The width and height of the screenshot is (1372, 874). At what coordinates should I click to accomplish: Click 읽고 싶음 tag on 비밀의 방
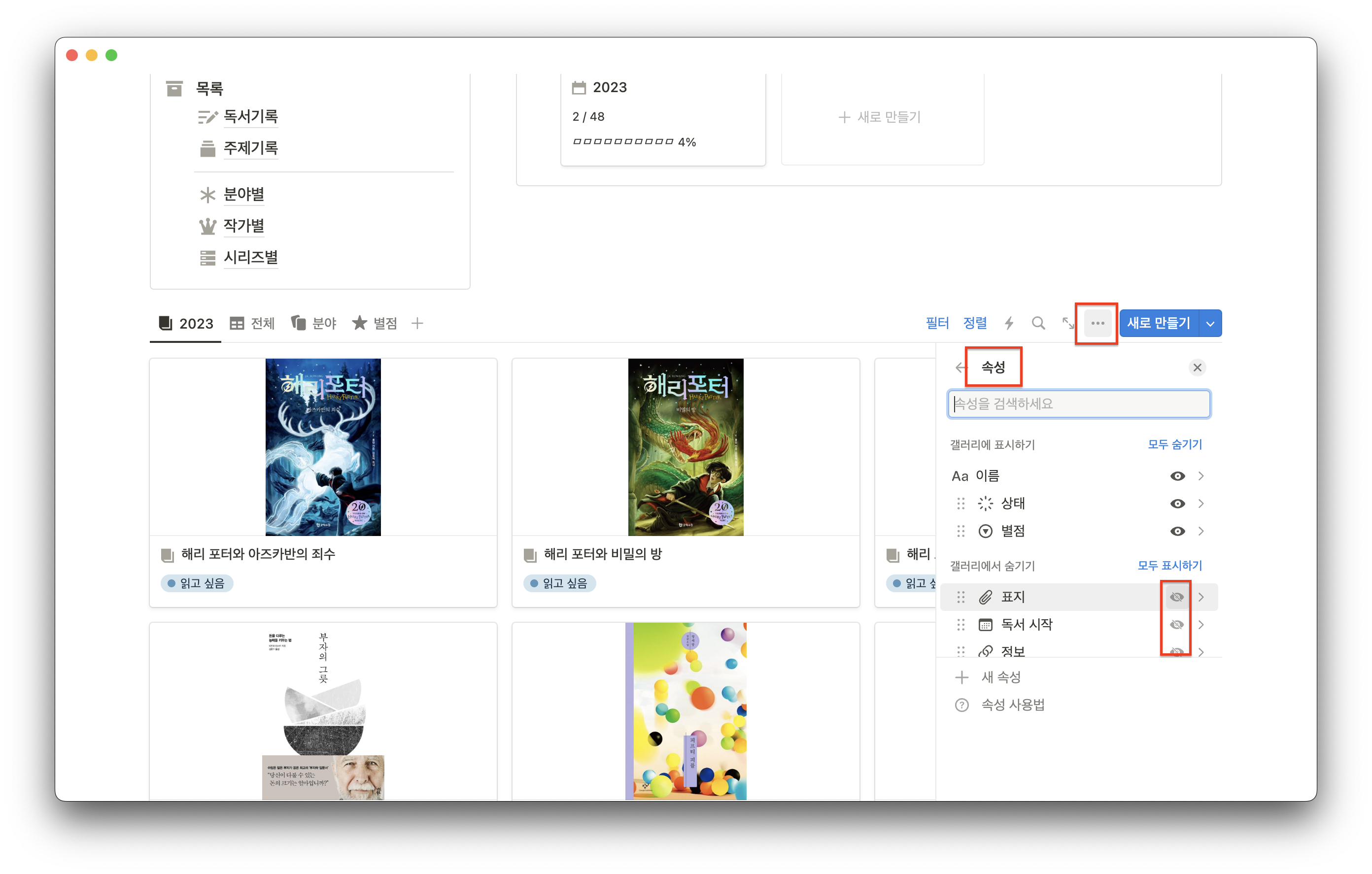coord(559,583)
